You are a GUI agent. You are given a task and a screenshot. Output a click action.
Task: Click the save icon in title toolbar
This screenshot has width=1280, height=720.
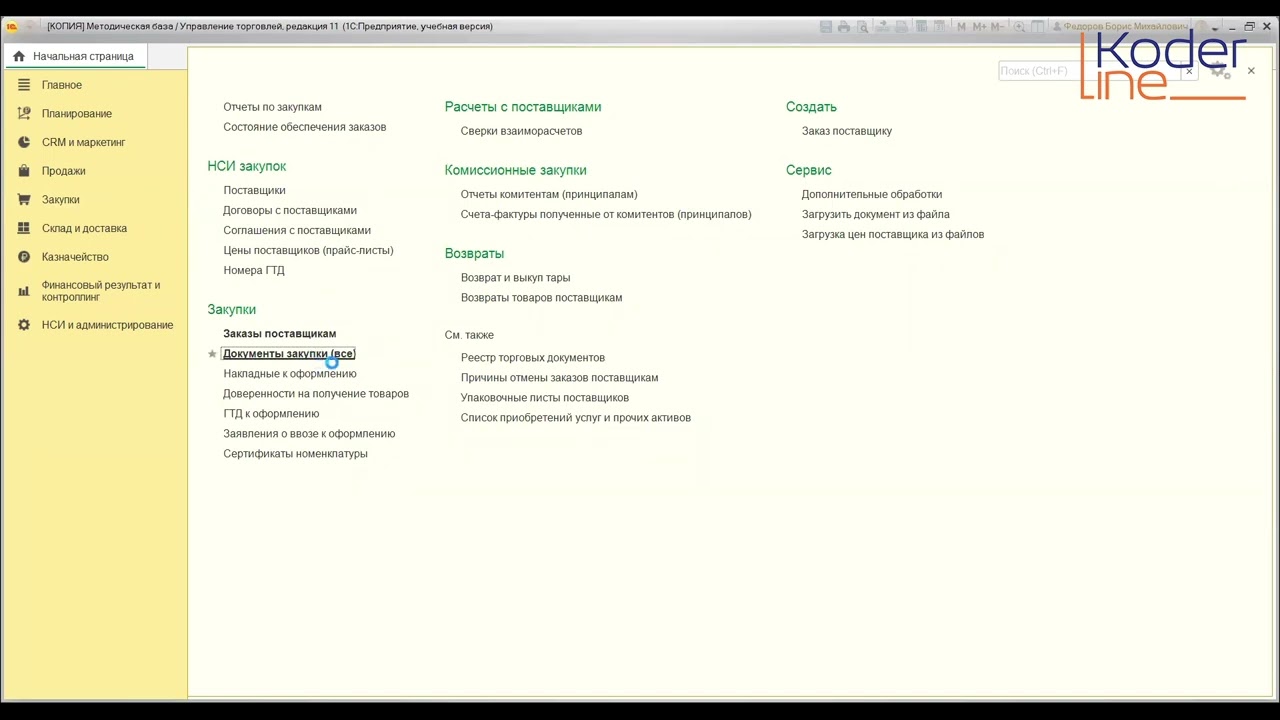coord(826,27)
